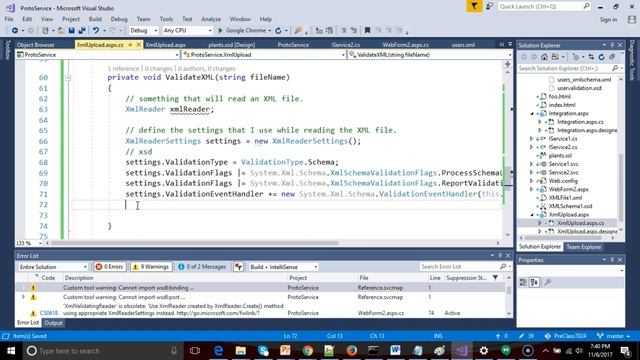Open the ProtoService project navigation dropdown
Screen dimensions: 640x360
tap(98, 55)
